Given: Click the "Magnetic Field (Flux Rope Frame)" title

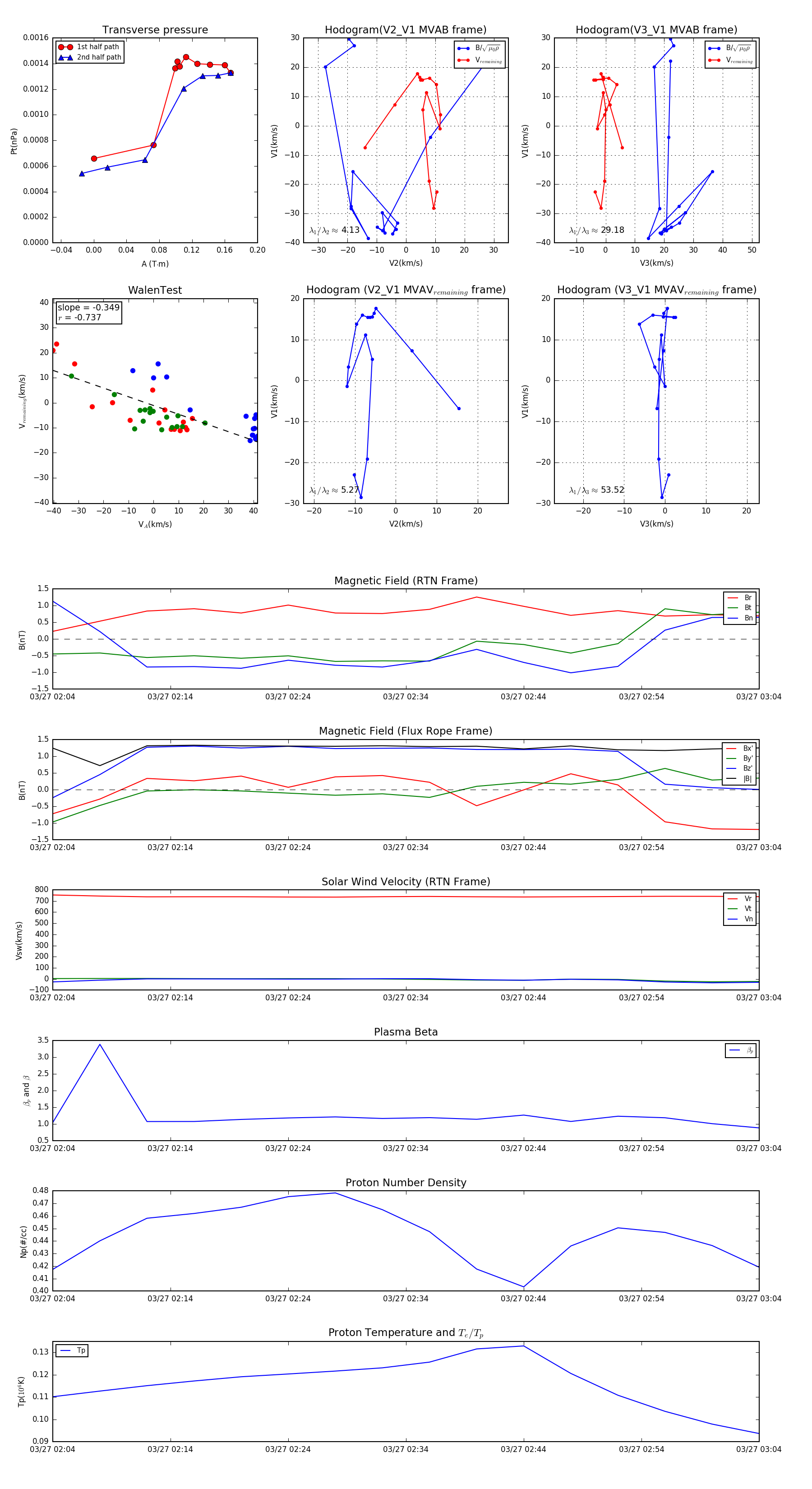Looking at the screenshot, I should pos(406,731).
